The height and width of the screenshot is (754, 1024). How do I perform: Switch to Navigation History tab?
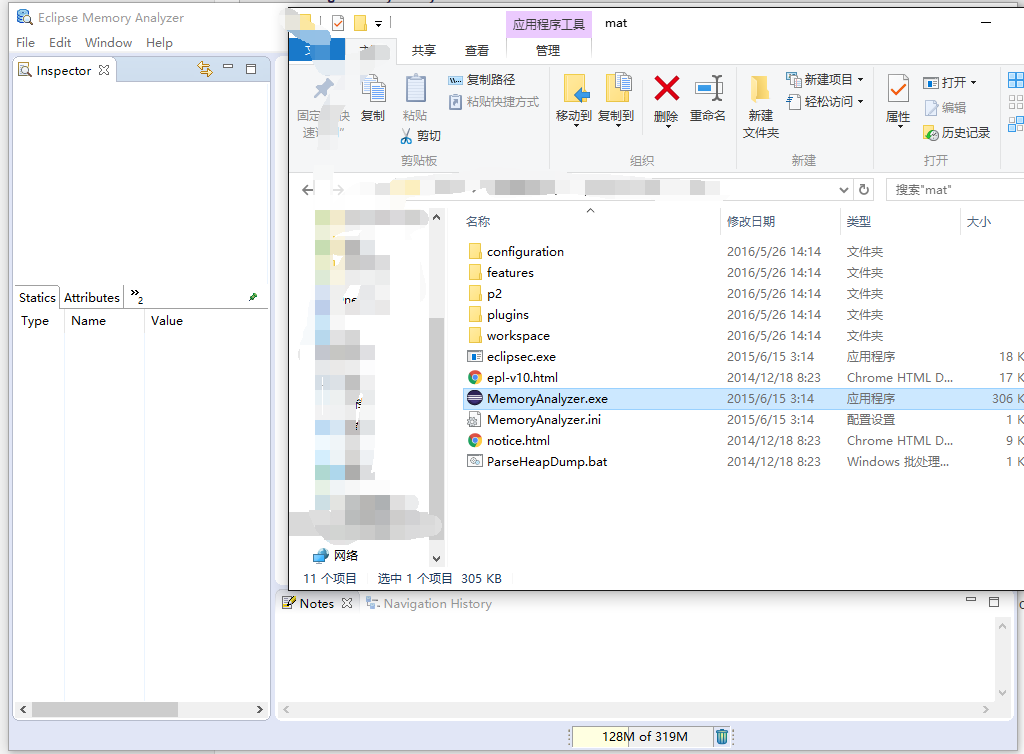click(x=429, y=604)
